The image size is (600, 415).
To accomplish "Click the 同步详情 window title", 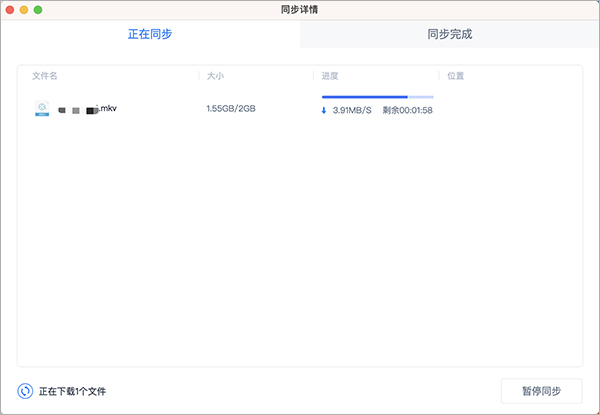I will pyautogui.click(x=299, y=10).
